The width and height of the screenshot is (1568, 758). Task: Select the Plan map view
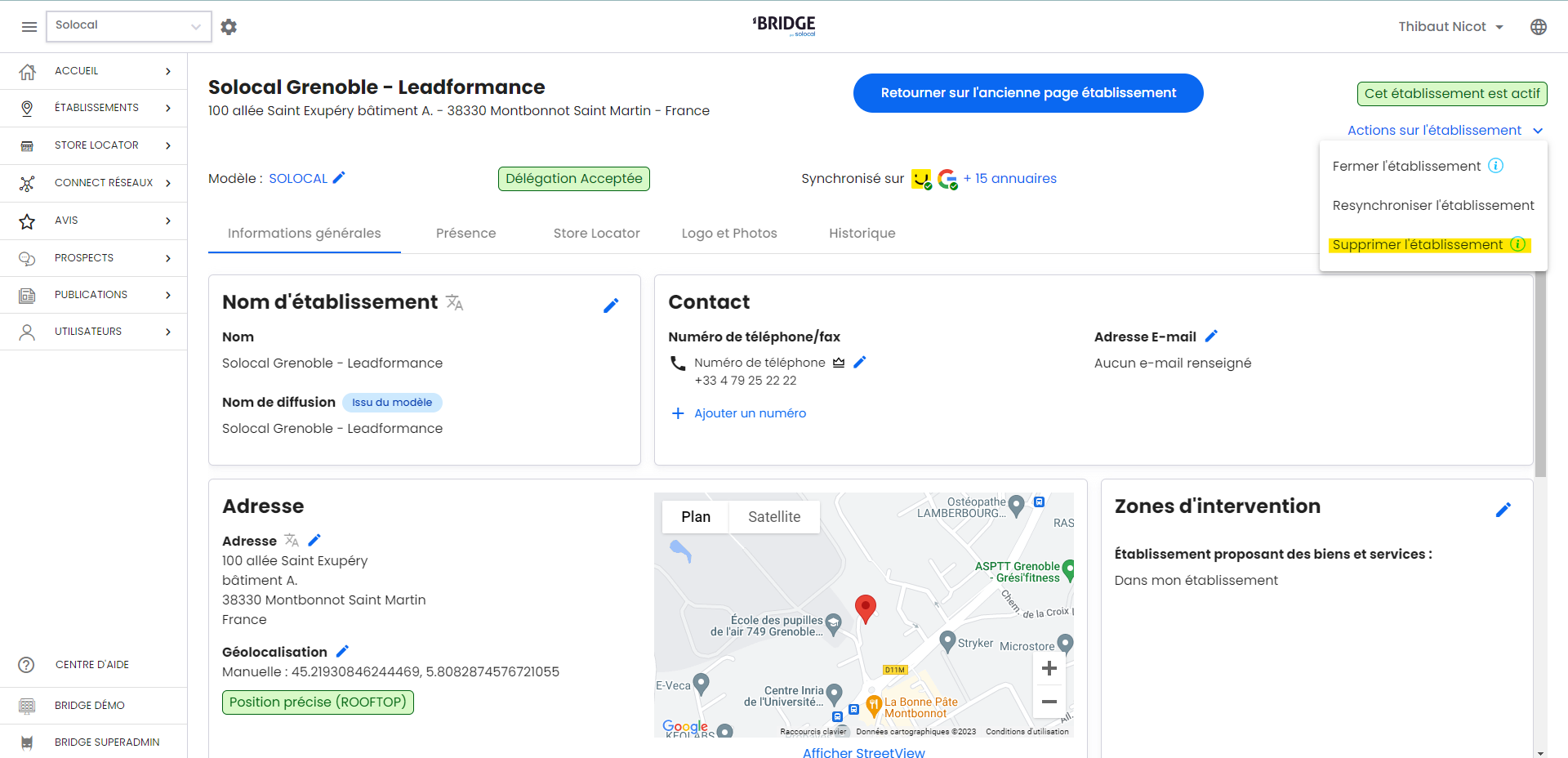696,517
